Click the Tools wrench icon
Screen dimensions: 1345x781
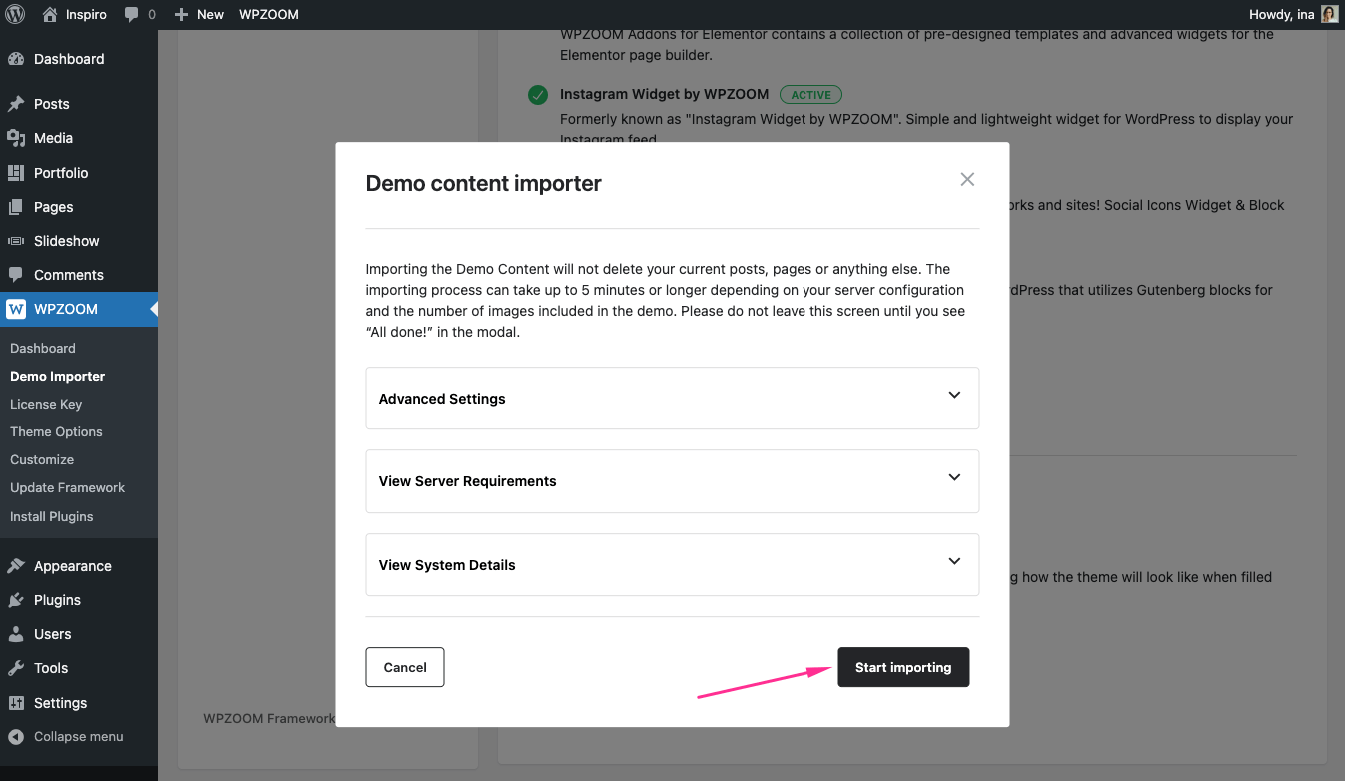[x=16, y=668]
